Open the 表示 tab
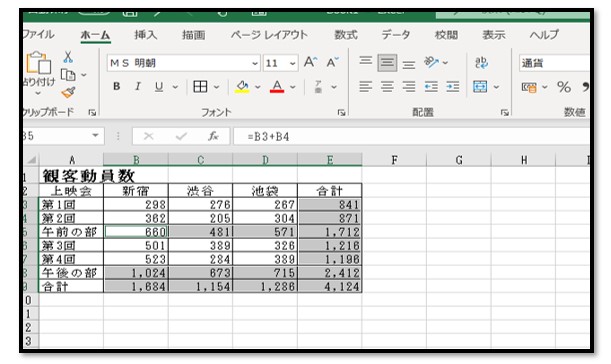Image resolution: width=611 pixels, height=364 pixels. click(x=494, y=35)
